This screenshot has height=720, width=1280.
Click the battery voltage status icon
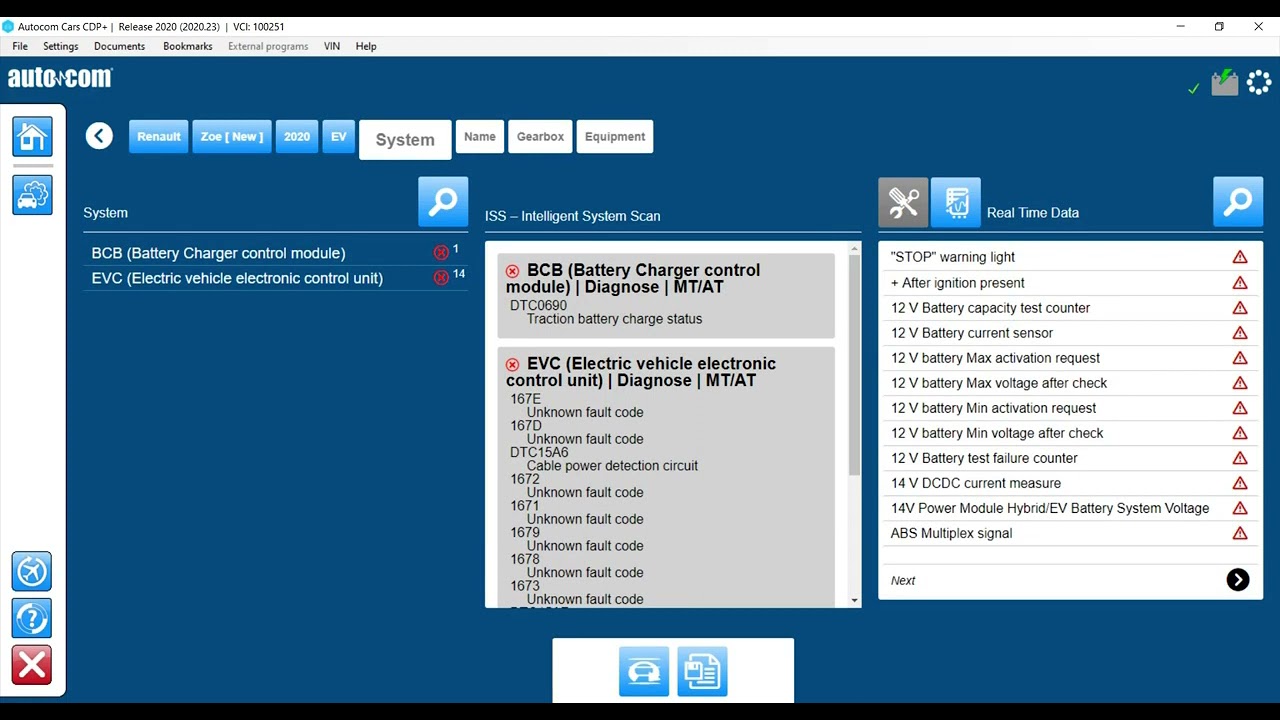(1224, 82)
